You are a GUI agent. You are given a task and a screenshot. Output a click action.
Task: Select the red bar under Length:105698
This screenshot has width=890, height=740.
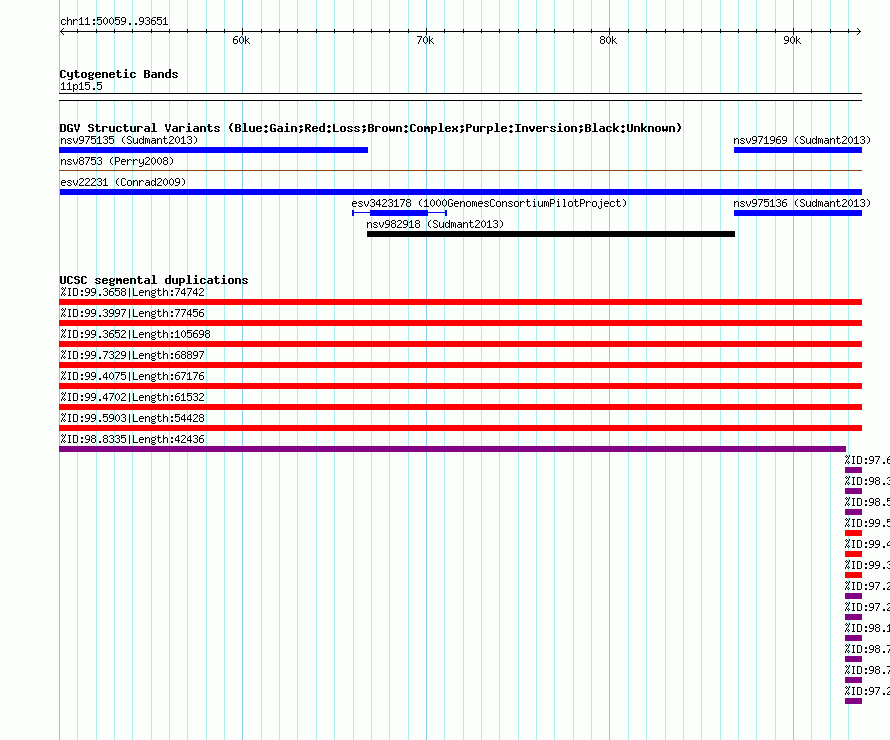[x=460, y=344]
